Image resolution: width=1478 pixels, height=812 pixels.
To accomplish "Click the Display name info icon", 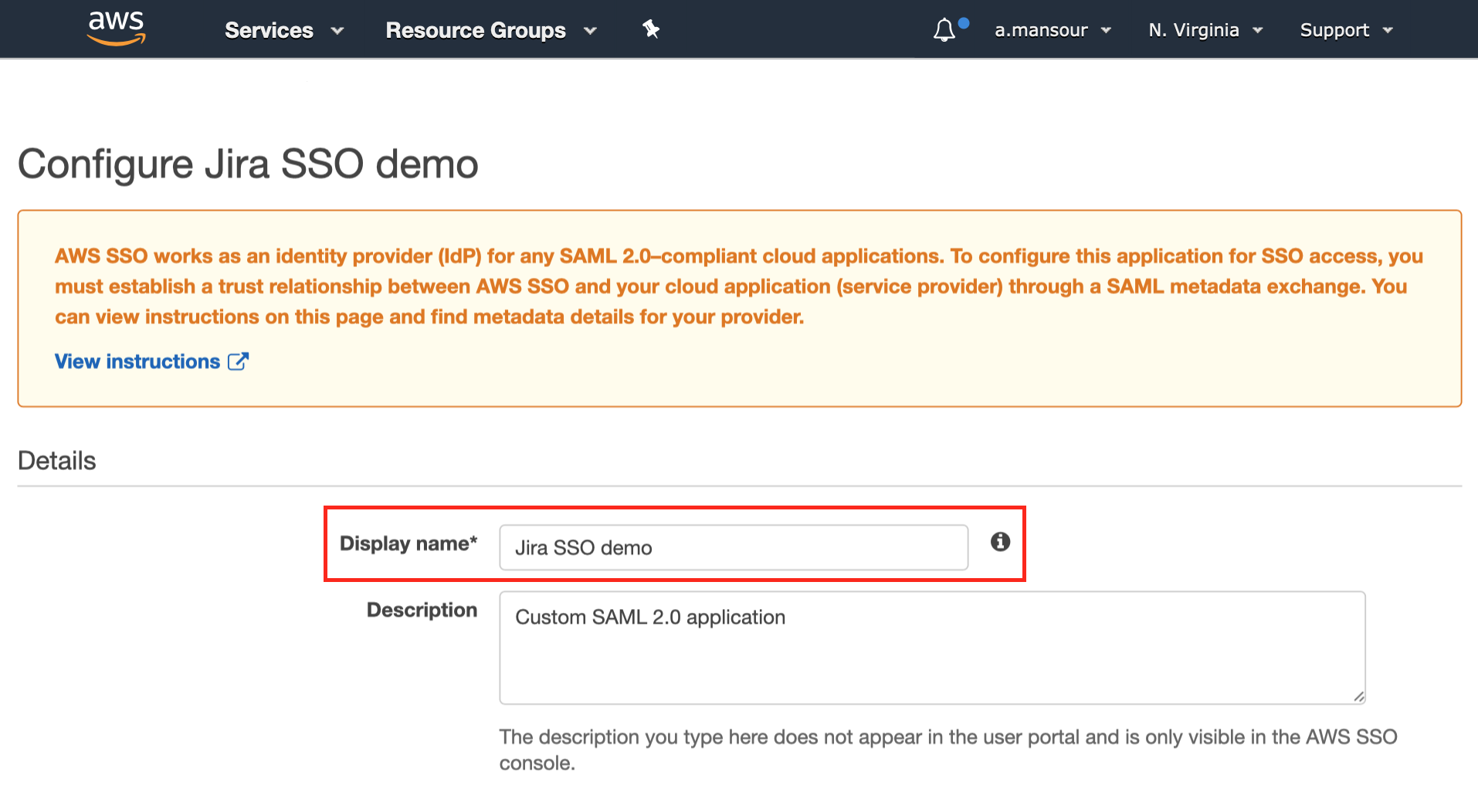I will (x=1000, y=542).
